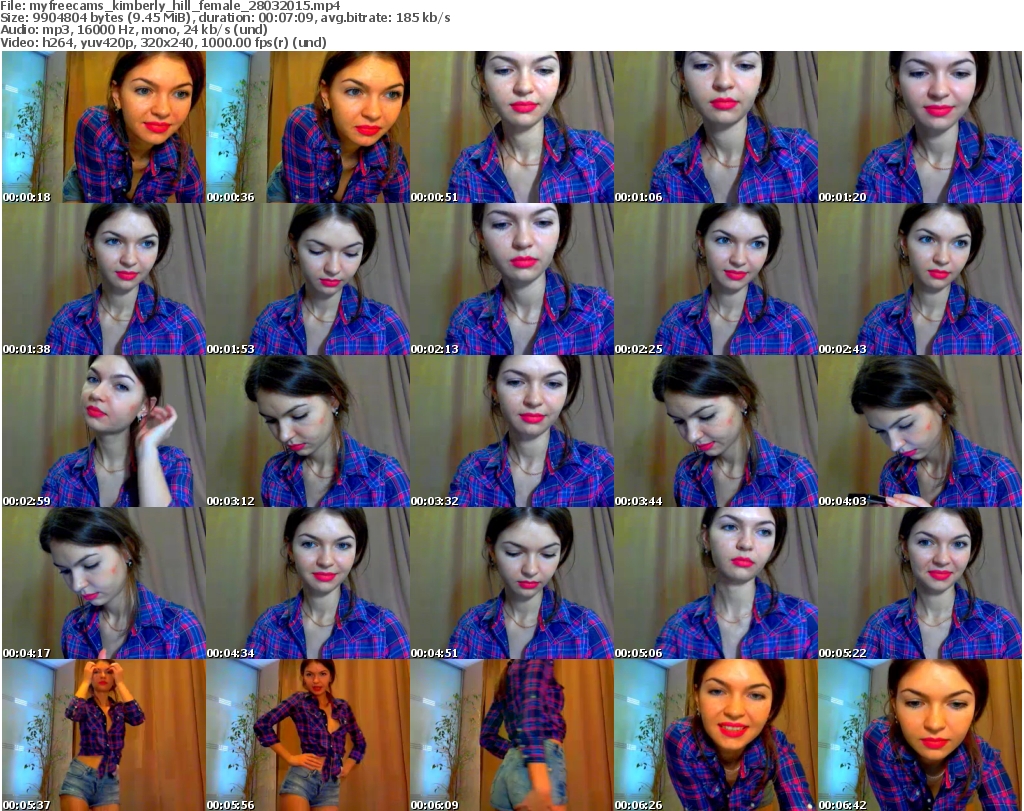Click the 'avg.bitrate: 185 kb/s' text

click(385, 18)
